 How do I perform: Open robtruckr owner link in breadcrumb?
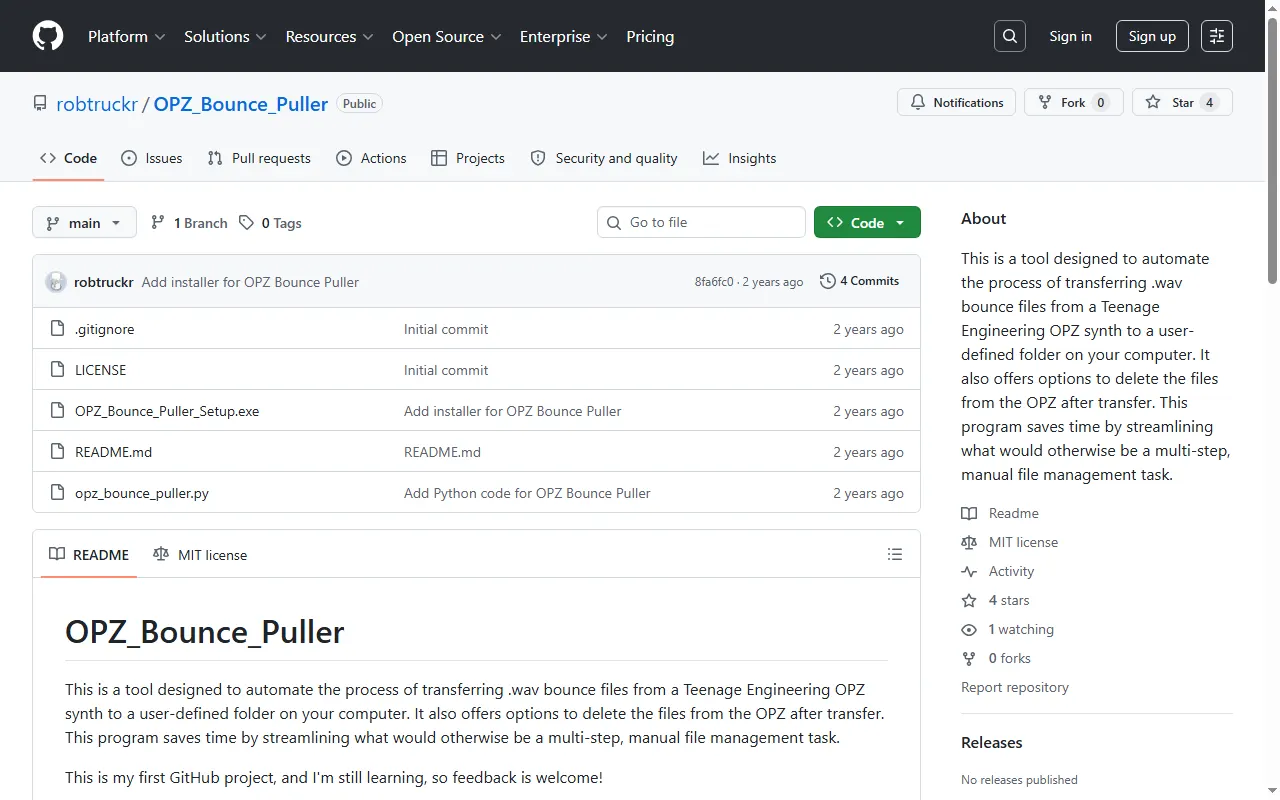(97, 104)
